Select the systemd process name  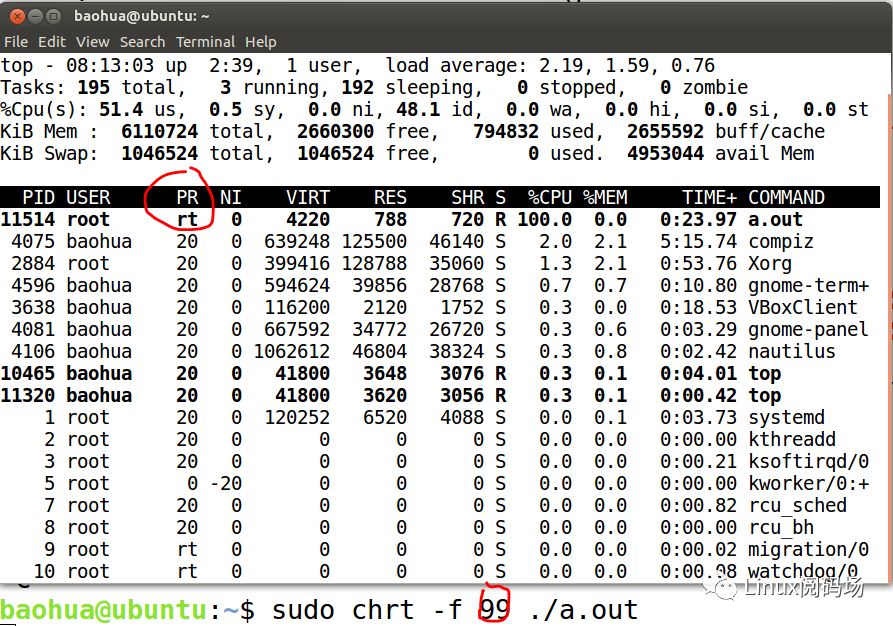point(787,418)
